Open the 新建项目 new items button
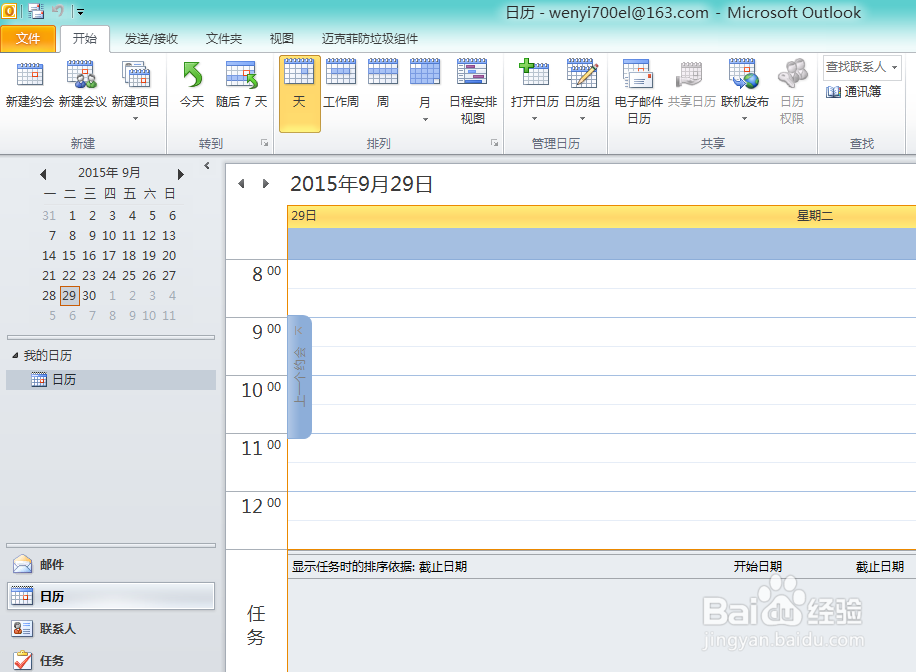Viewport: 916px width, 672px height. click(136, 91)
